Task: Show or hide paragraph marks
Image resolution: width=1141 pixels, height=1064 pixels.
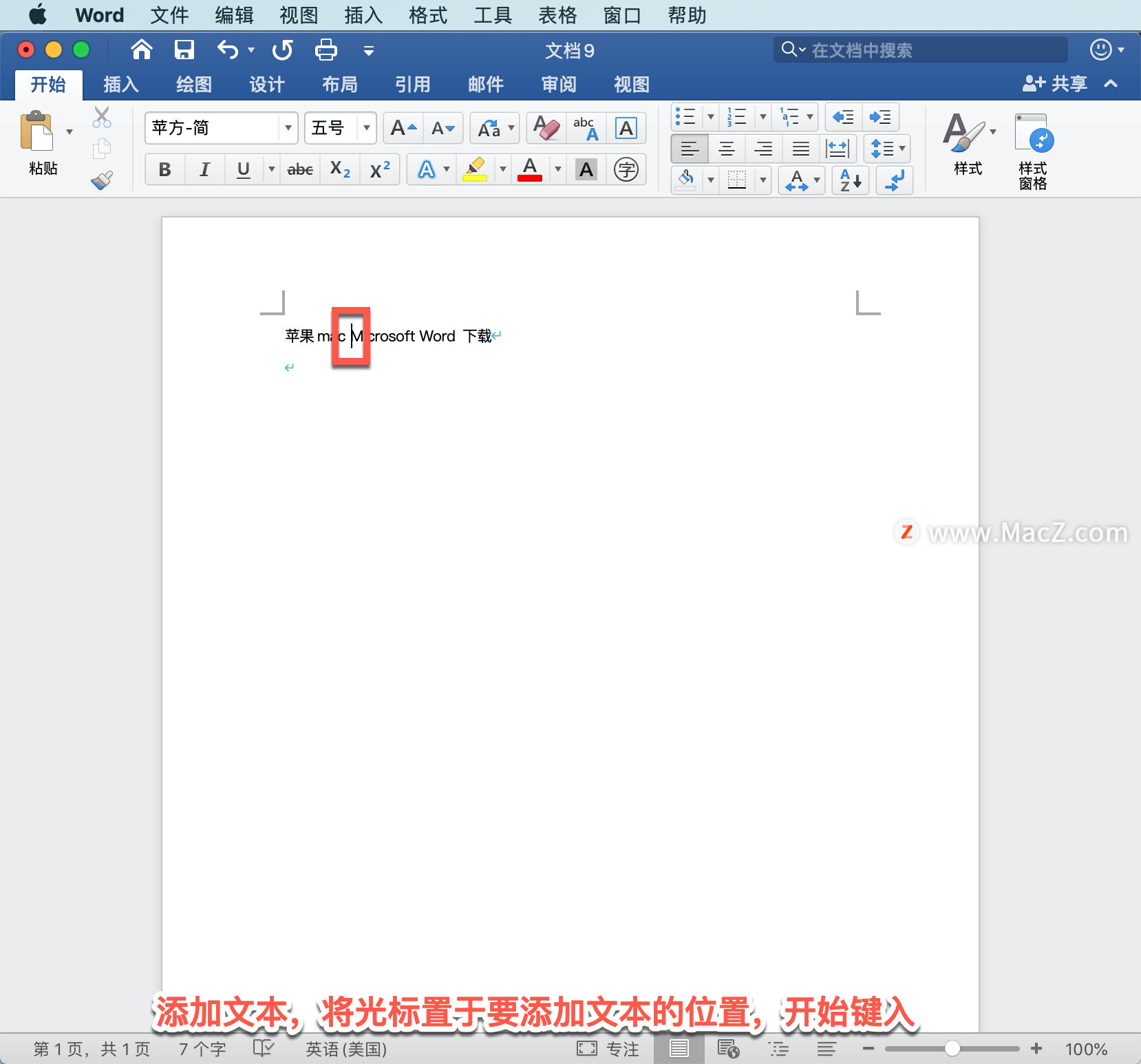Action: (895, 180)
